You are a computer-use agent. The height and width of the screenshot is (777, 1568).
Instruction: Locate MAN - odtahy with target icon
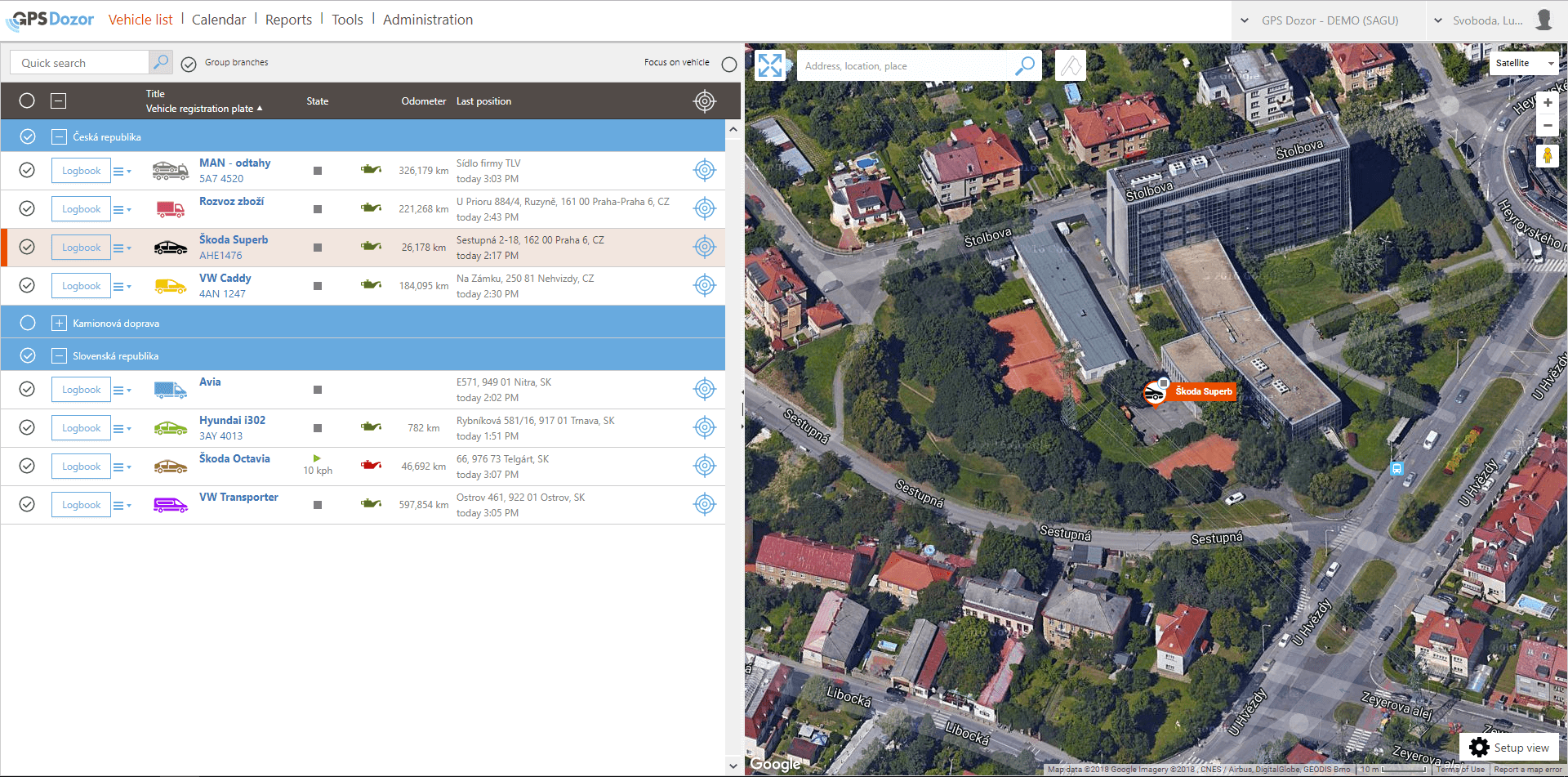(x=704, y=171)
